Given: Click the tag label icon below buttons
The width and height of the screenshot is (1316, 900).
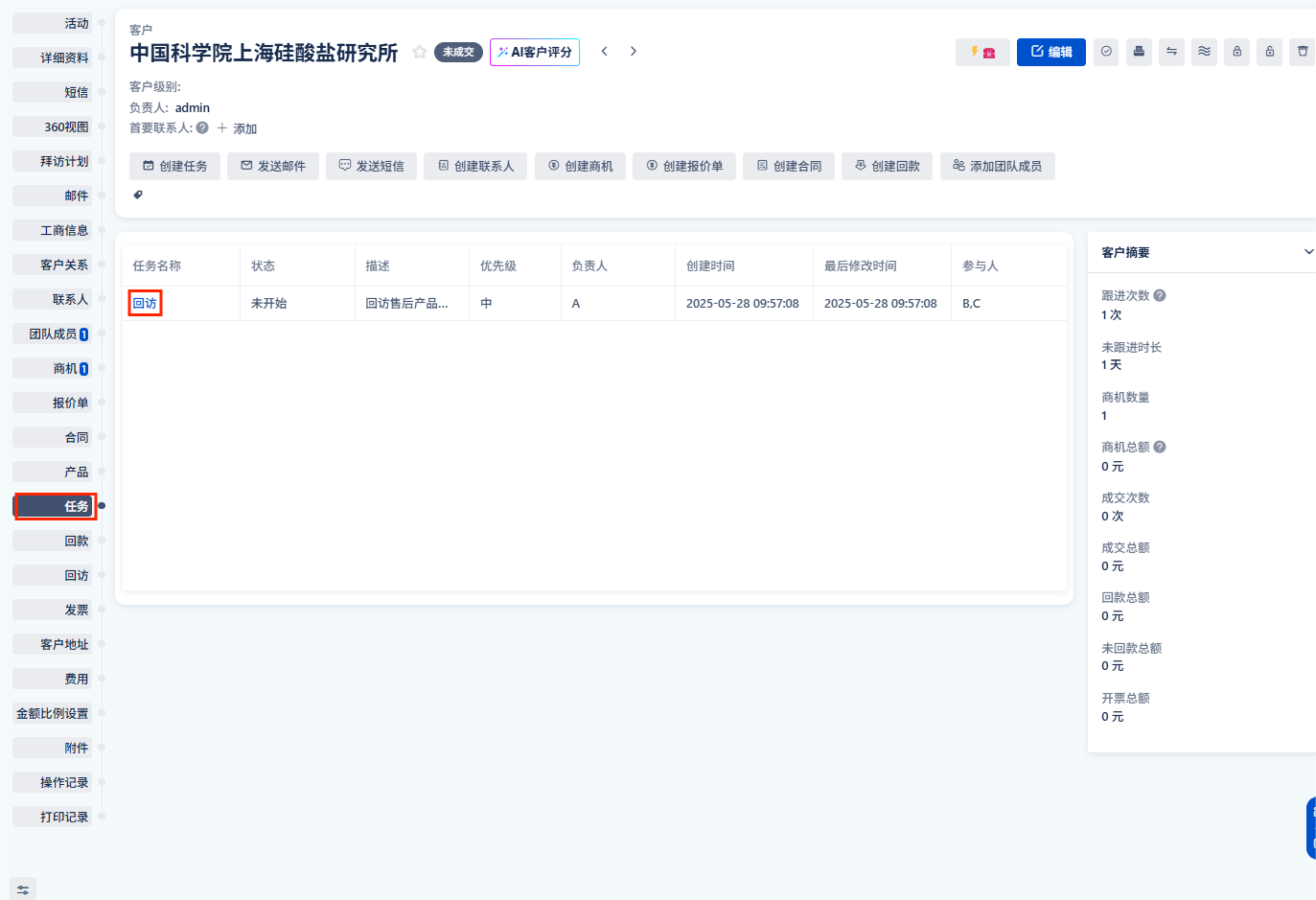Looking at the screenshot, I should (x=138, y=195).
